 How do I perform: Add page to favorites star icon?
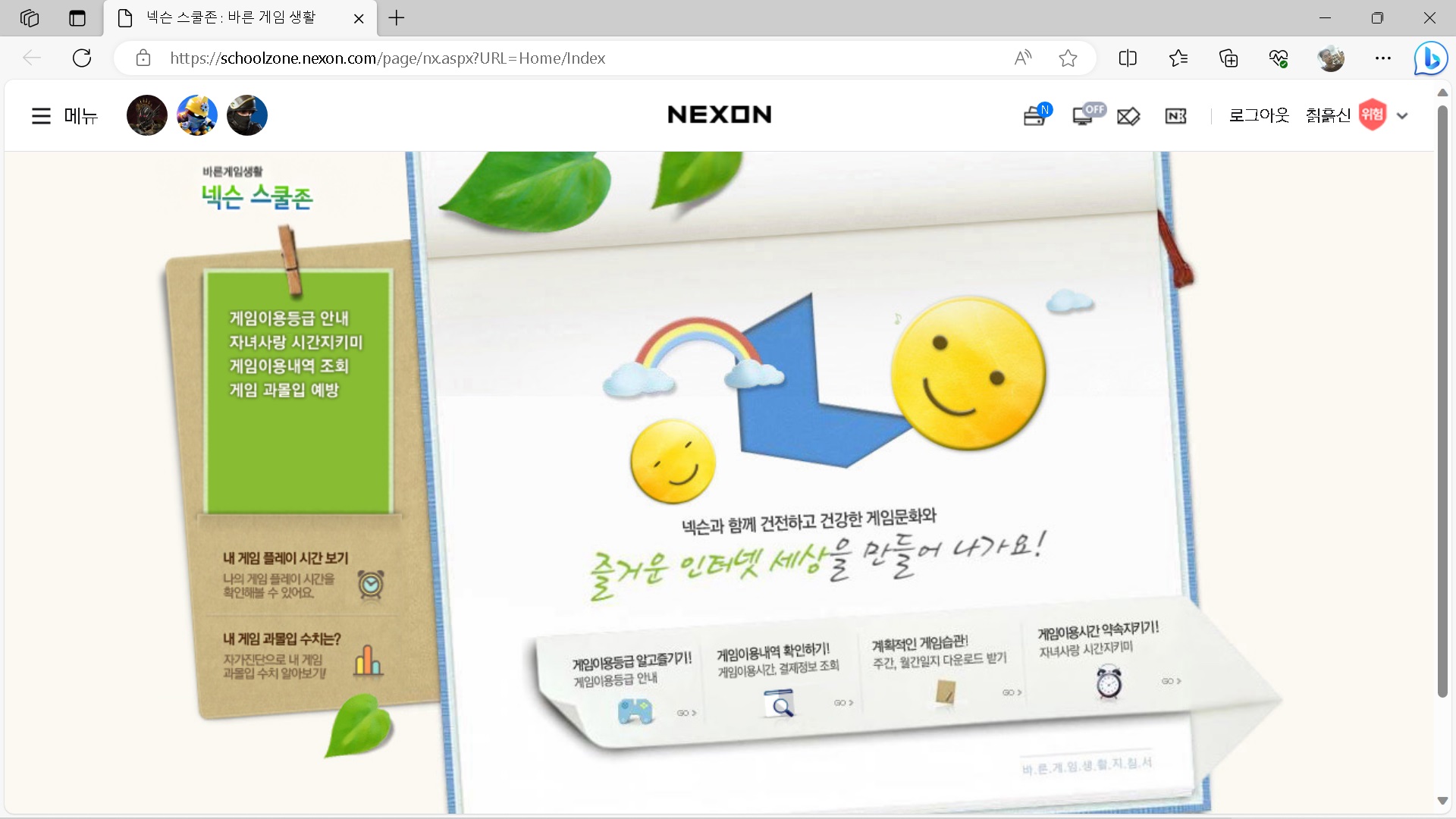point(1068,58)
